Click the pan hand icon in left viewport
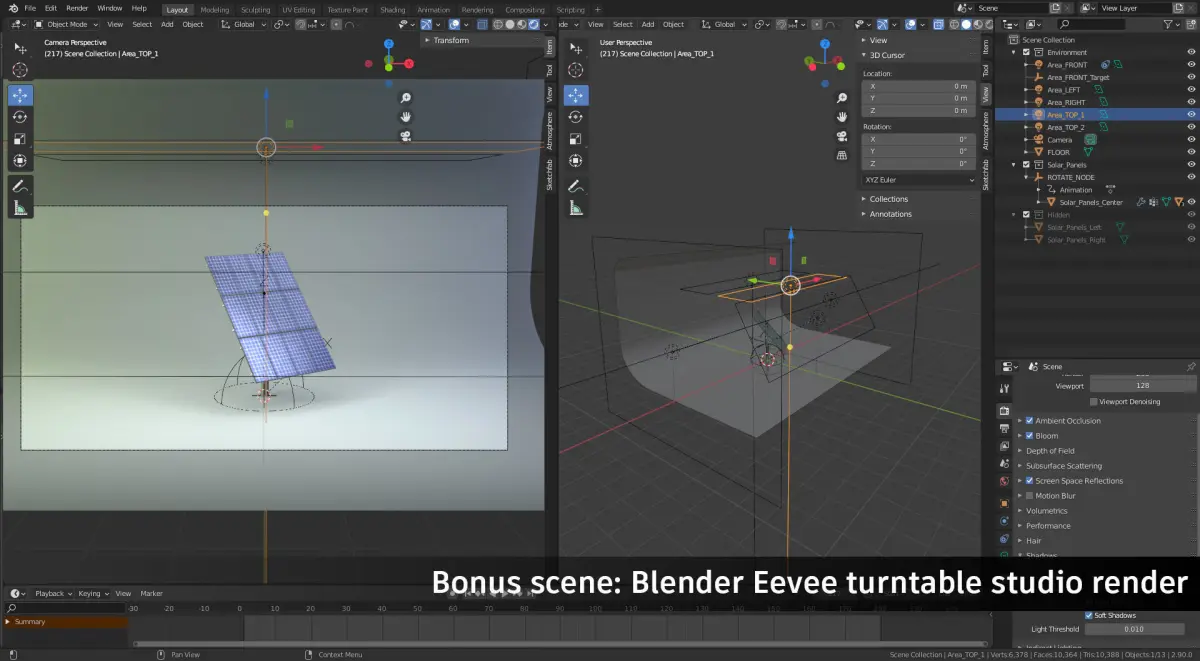The image size is (1200, 661). pyautogui.click(x=406, y=117)
